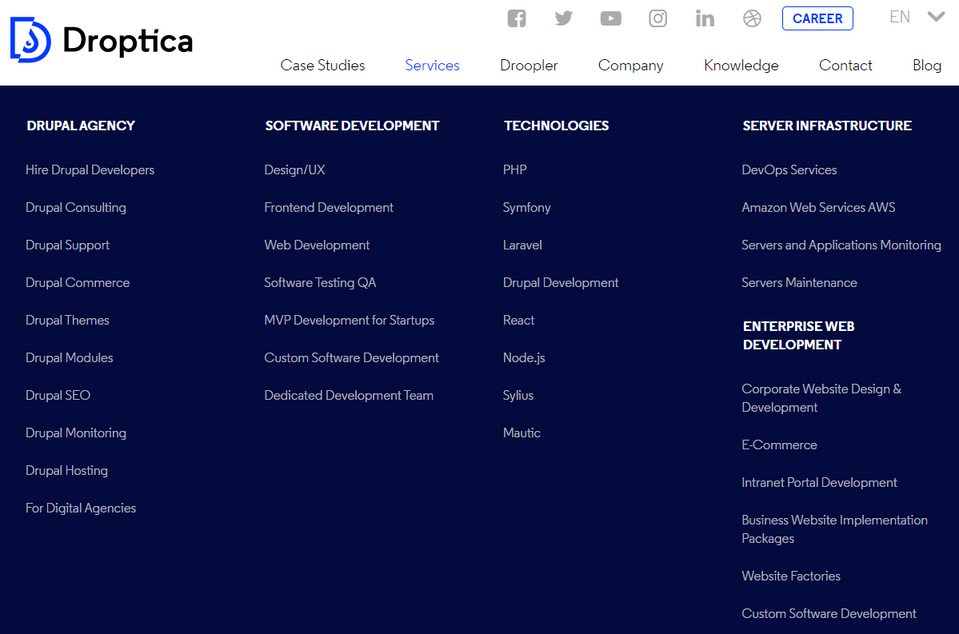959x634 pixels.
Task: Open Amazon Web Services AWS link
Action: 818,207
